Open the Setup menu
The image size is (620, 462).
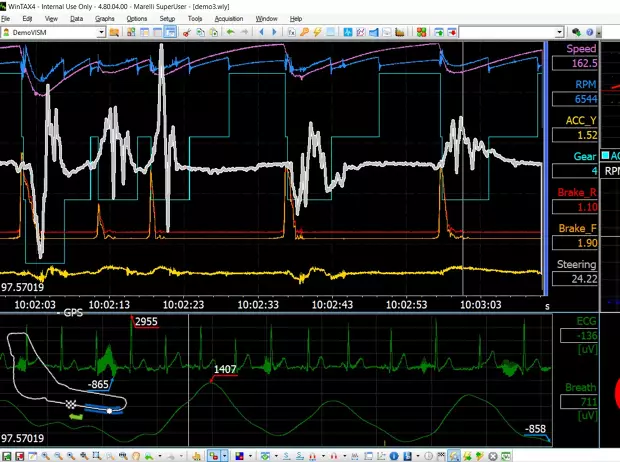click(x=167, y=19)
